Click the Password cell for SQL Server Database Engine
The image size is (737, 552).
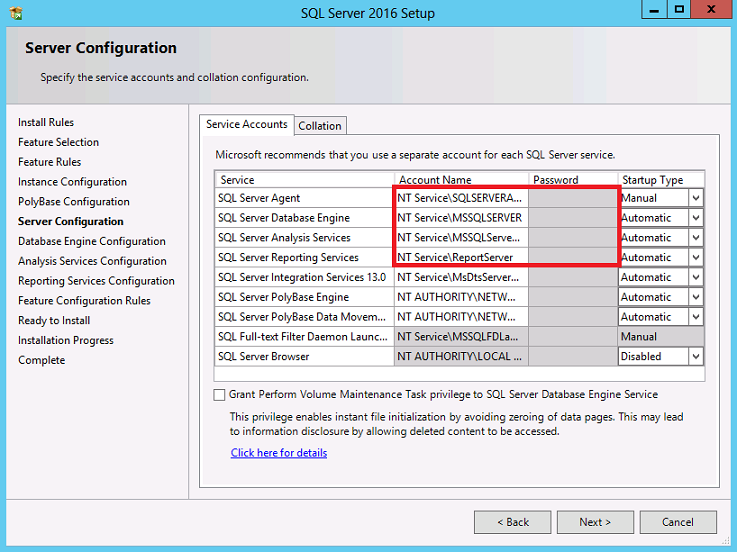point(573,218)
